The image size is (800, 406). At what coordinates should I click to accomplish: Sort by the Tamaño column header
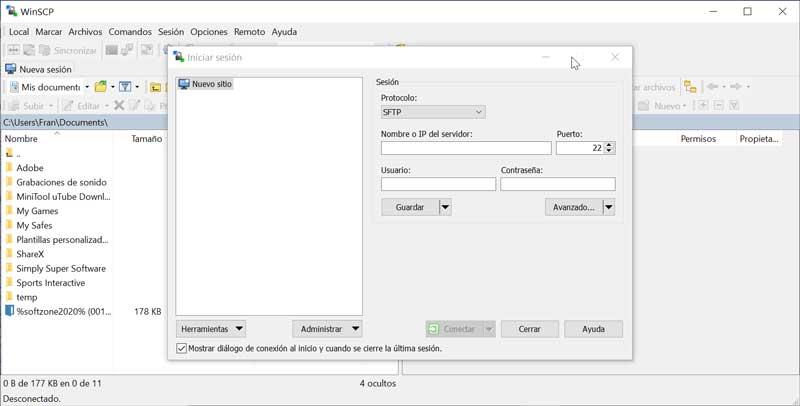(x=146, y=139)
